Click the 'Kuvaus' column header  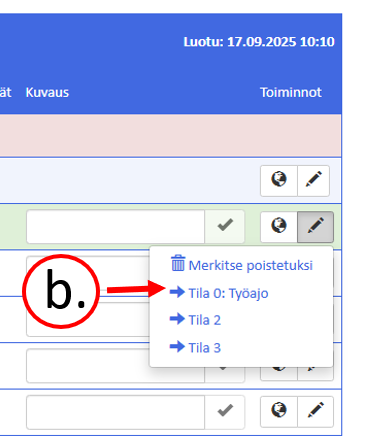coord(47,92)
